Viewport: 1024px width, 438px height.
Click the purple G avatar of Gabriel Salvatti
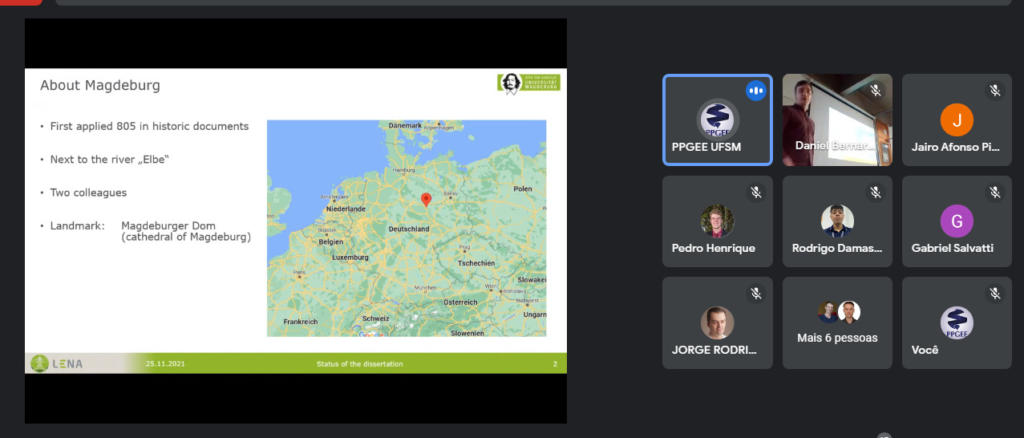957,220
